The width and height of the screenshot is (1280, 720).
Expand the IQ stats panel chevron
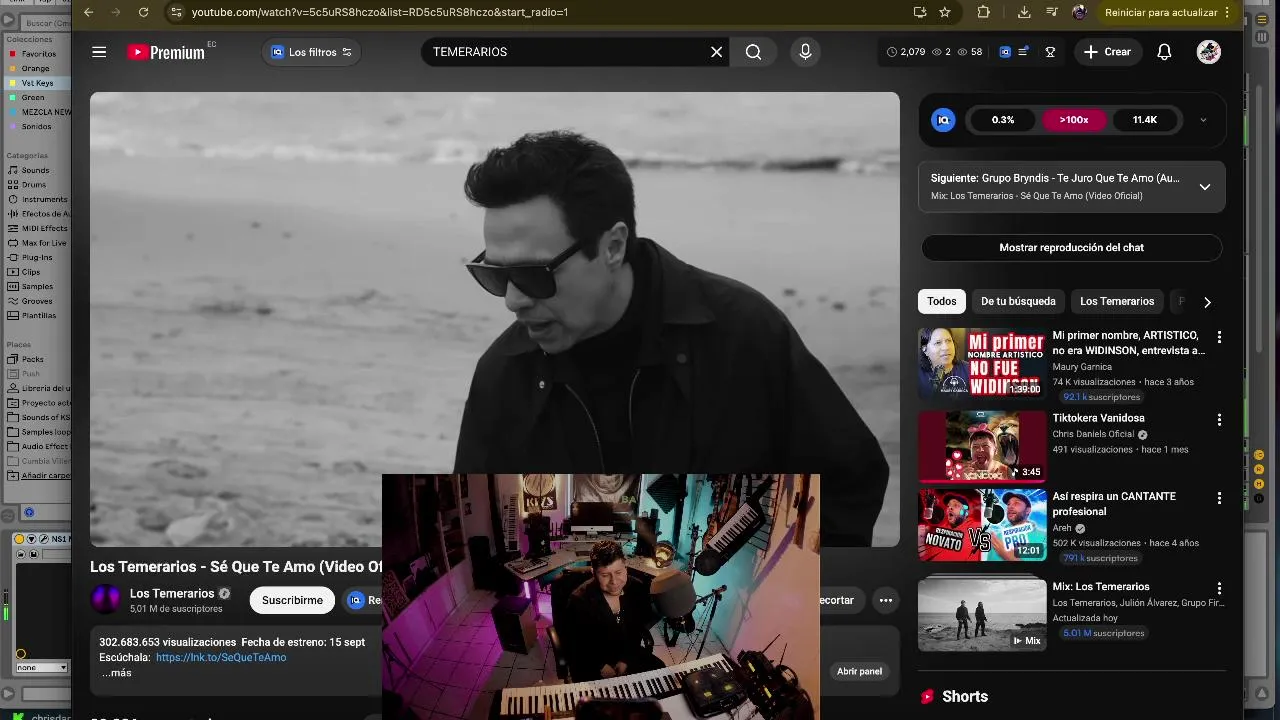coord(1203,120)
